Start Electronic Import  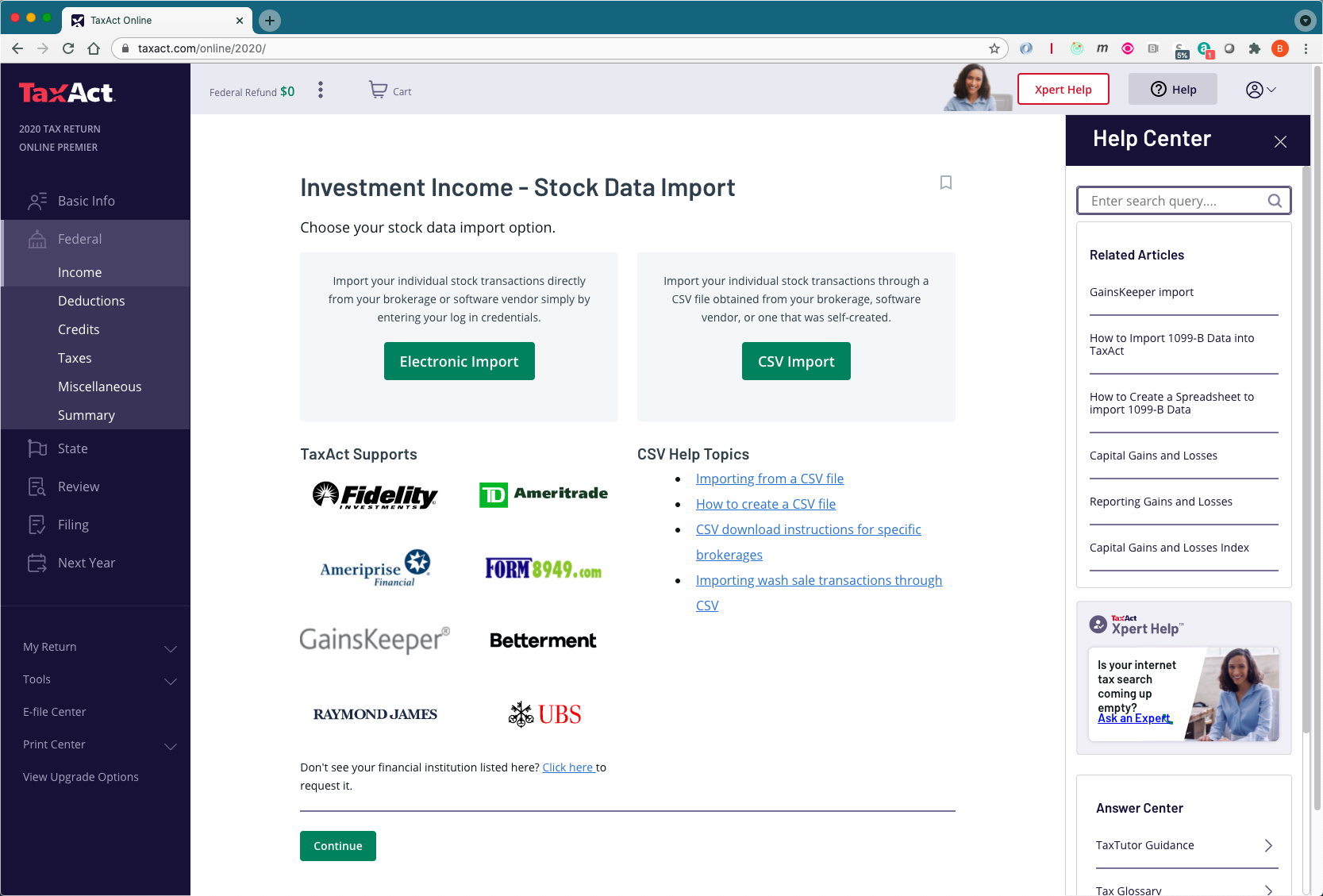click(x=459, y=361)
